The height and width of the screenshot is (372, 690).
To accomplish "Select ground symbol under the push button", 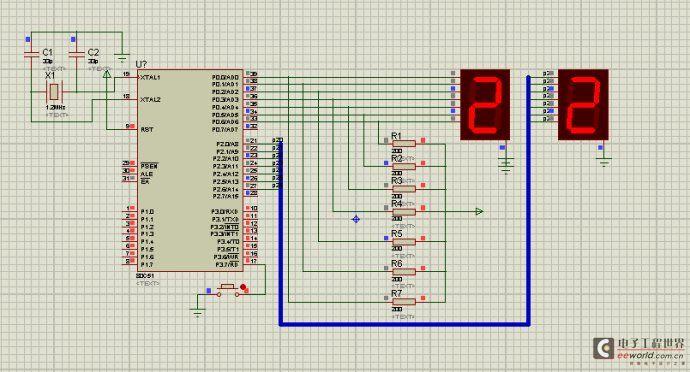I will pos(198,313).
